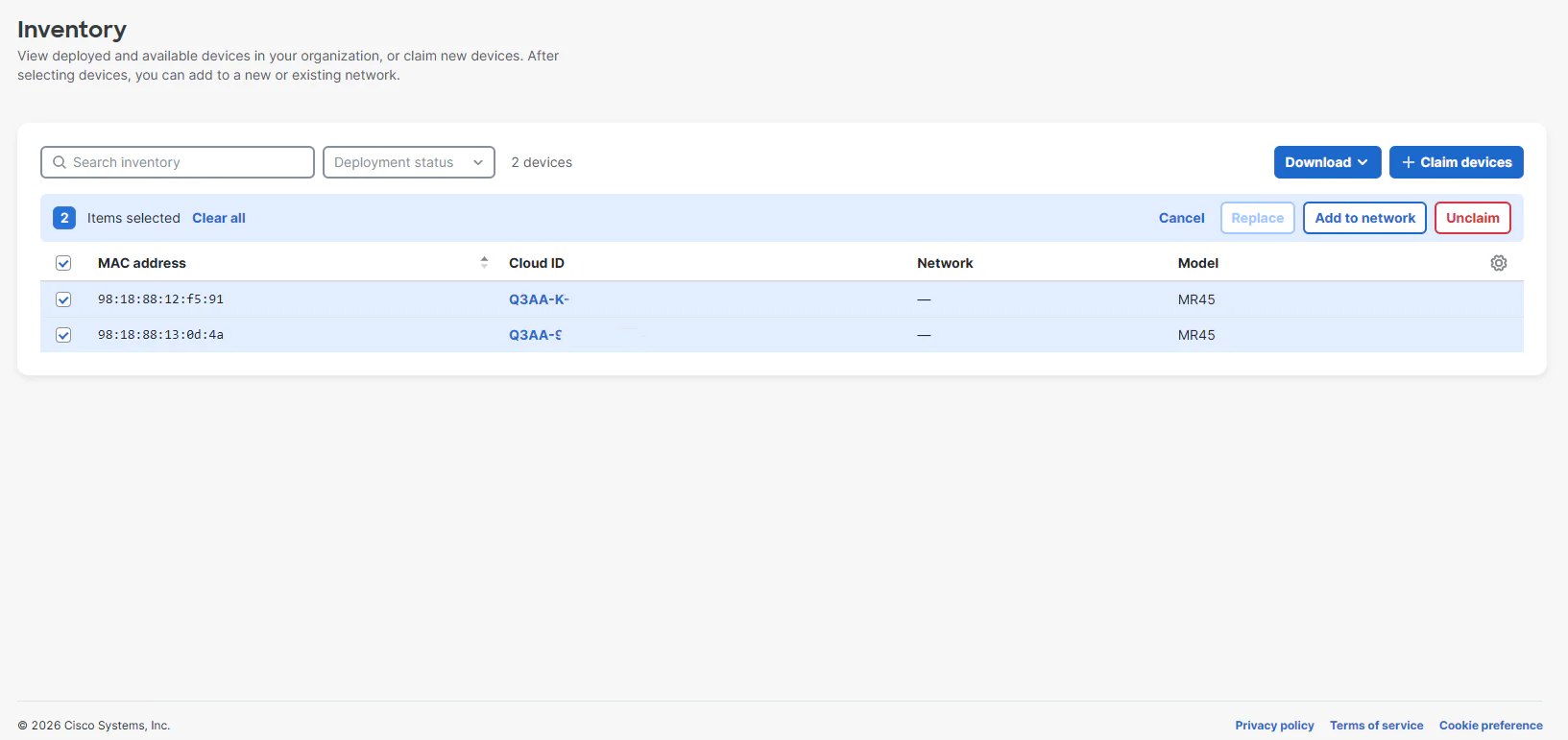
Task: Open the table column settings gear
Action: pos(1498,263)
